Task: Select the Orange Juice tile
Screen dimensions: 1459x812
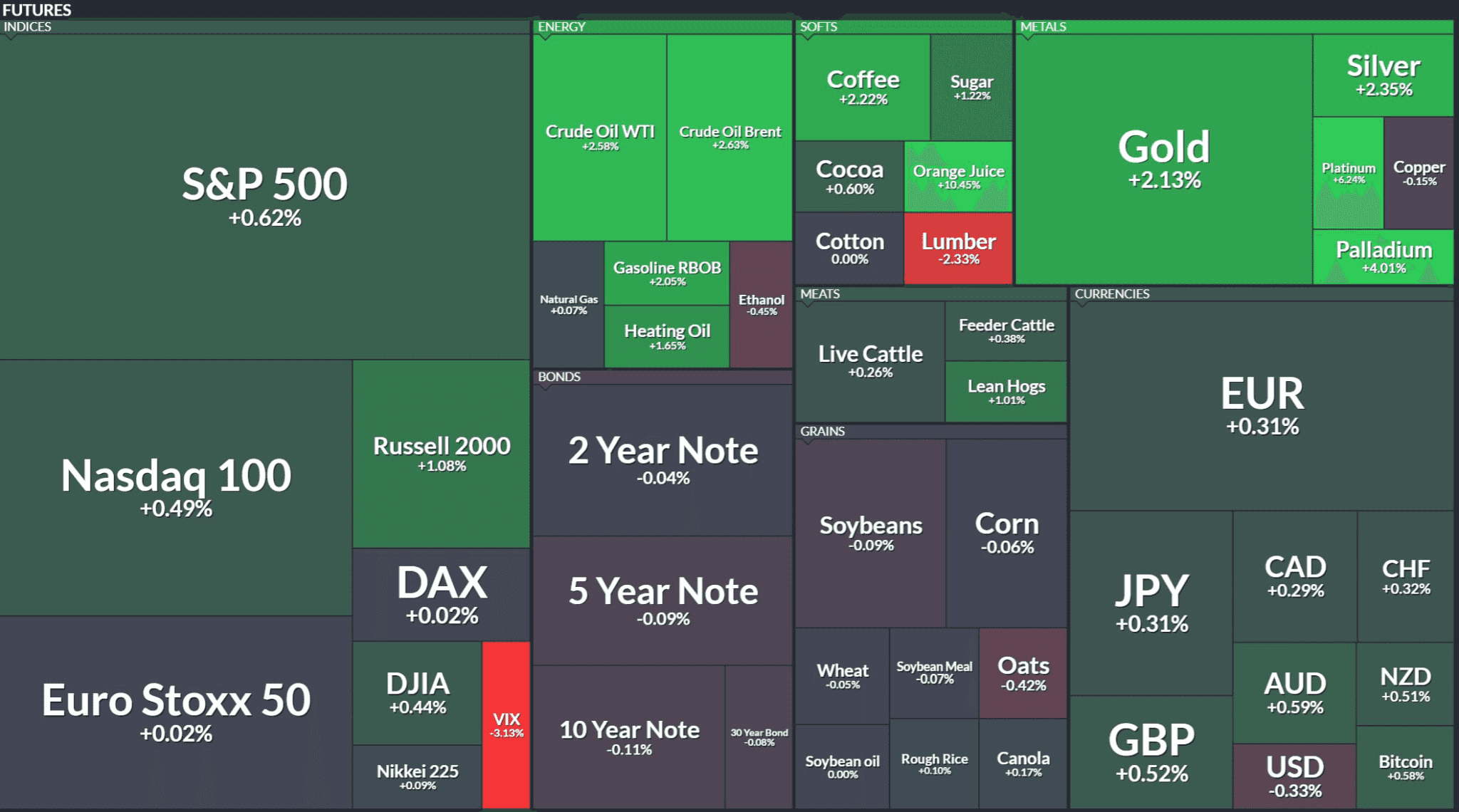Action: click(x=958, y=176)
